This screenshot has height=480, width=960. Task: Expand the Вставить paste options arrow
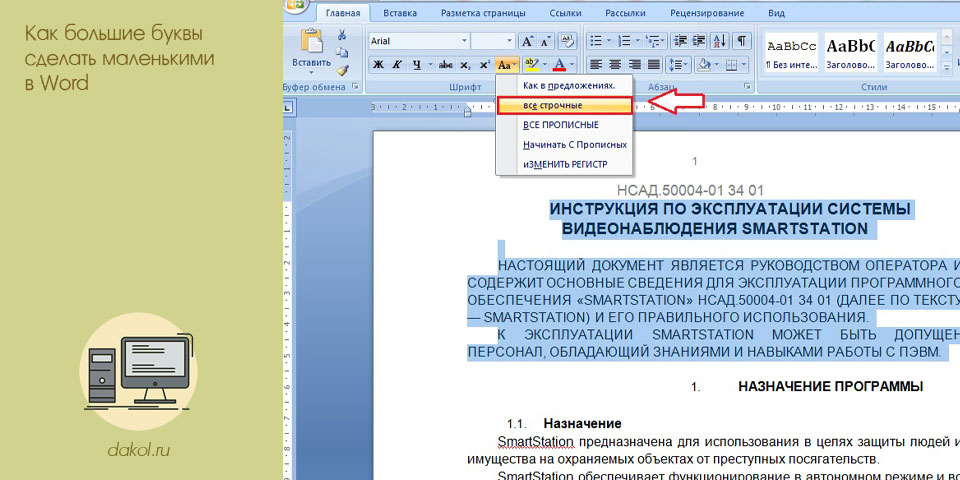(312, 72)
